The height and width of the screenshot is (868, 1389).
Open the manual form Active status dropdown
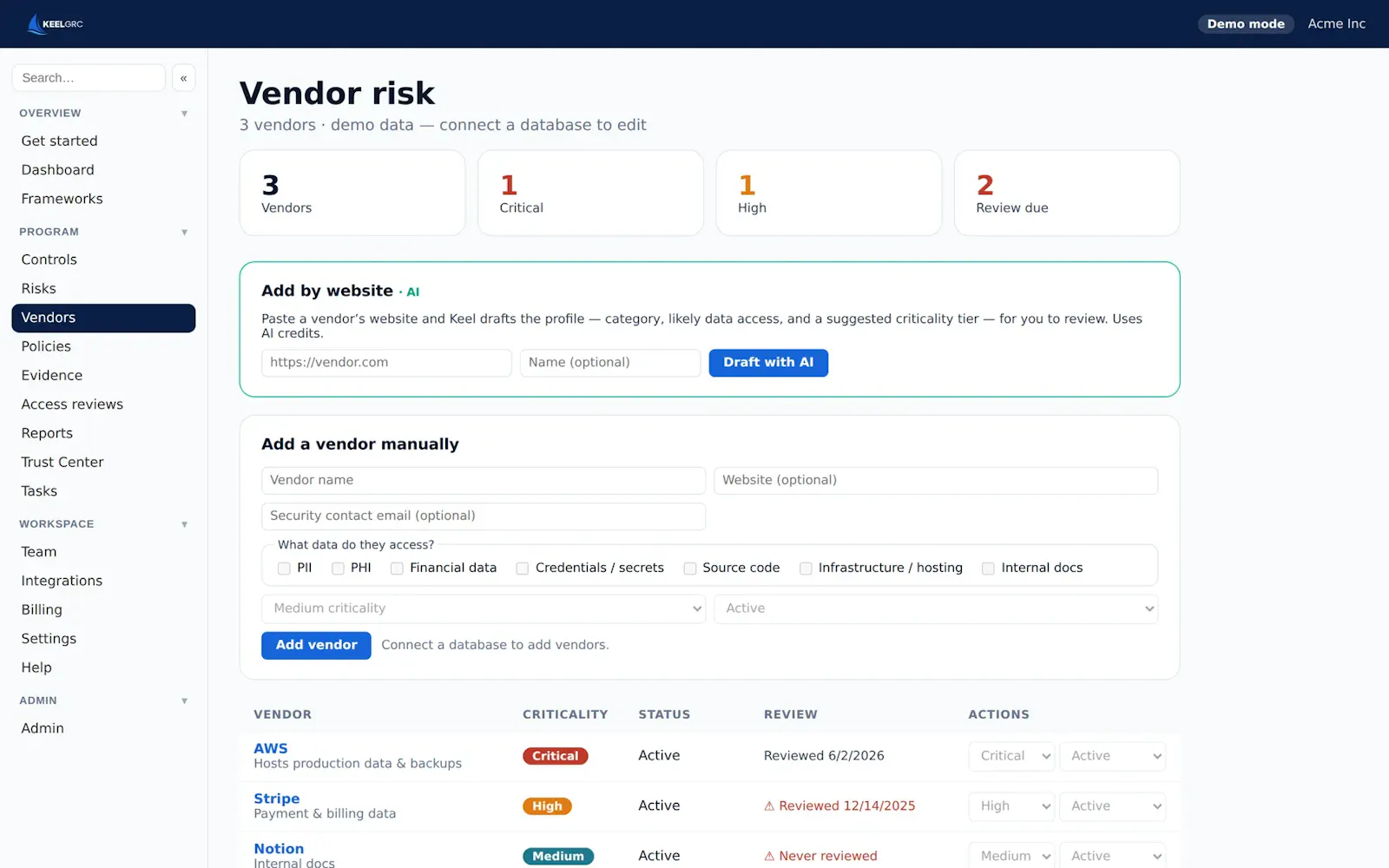click(x=936, y=608)
